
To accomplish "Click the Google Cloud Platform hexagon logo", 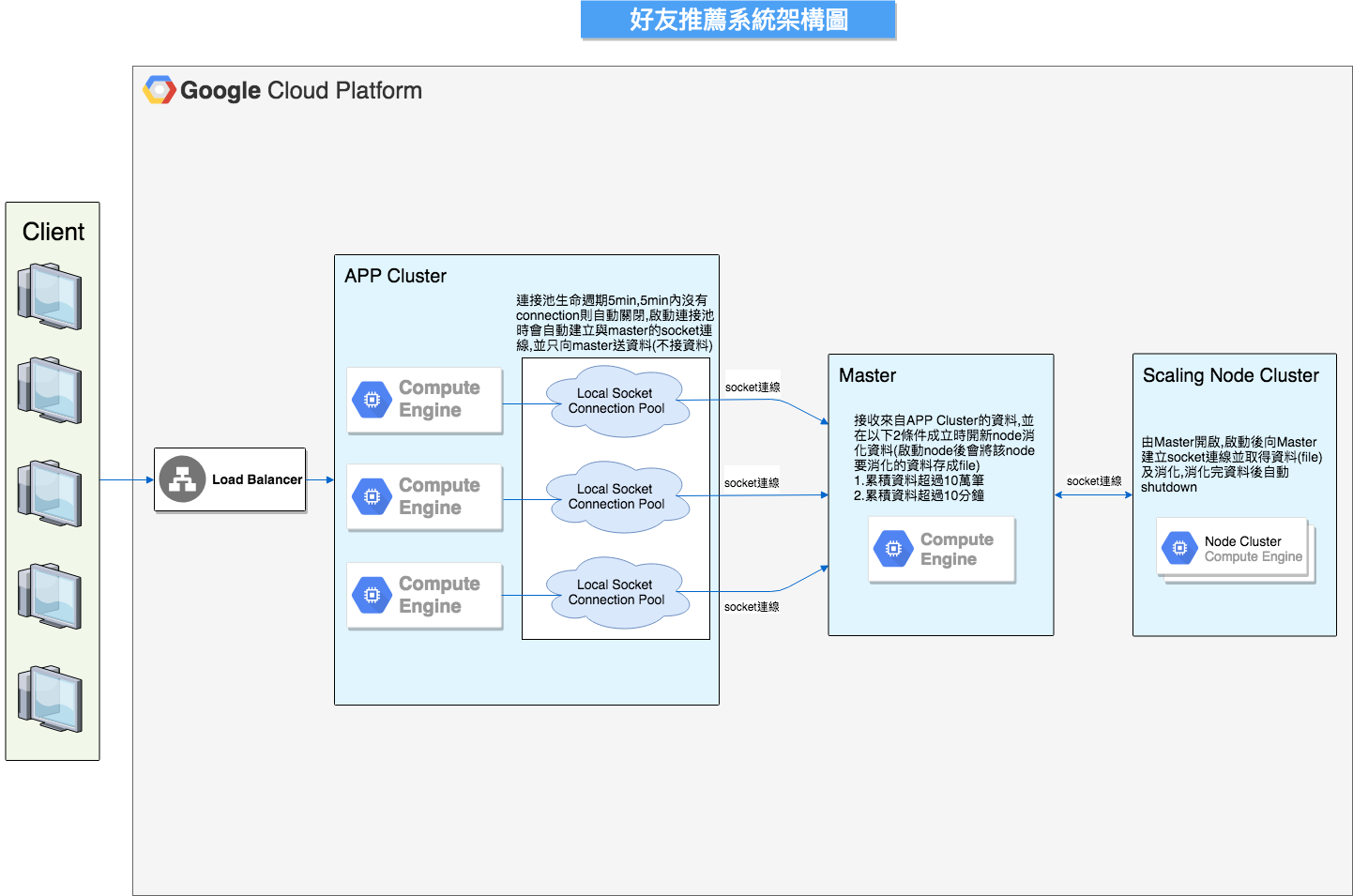I will pyautogui.click(x=159, y=90).
